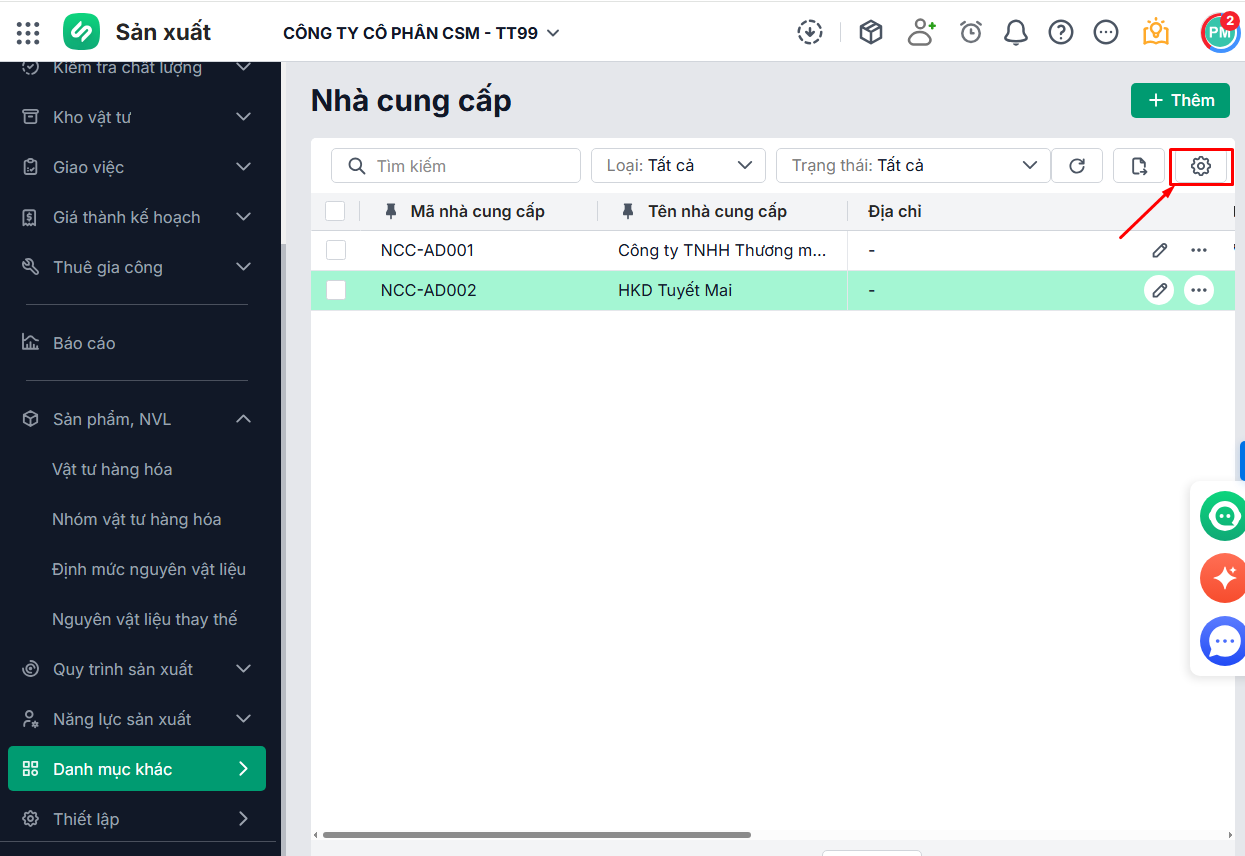Viewport: 1245px width, 856px height.
Task: Check the NCC-AD001 row checkbox
Action: tap(336, 250)
